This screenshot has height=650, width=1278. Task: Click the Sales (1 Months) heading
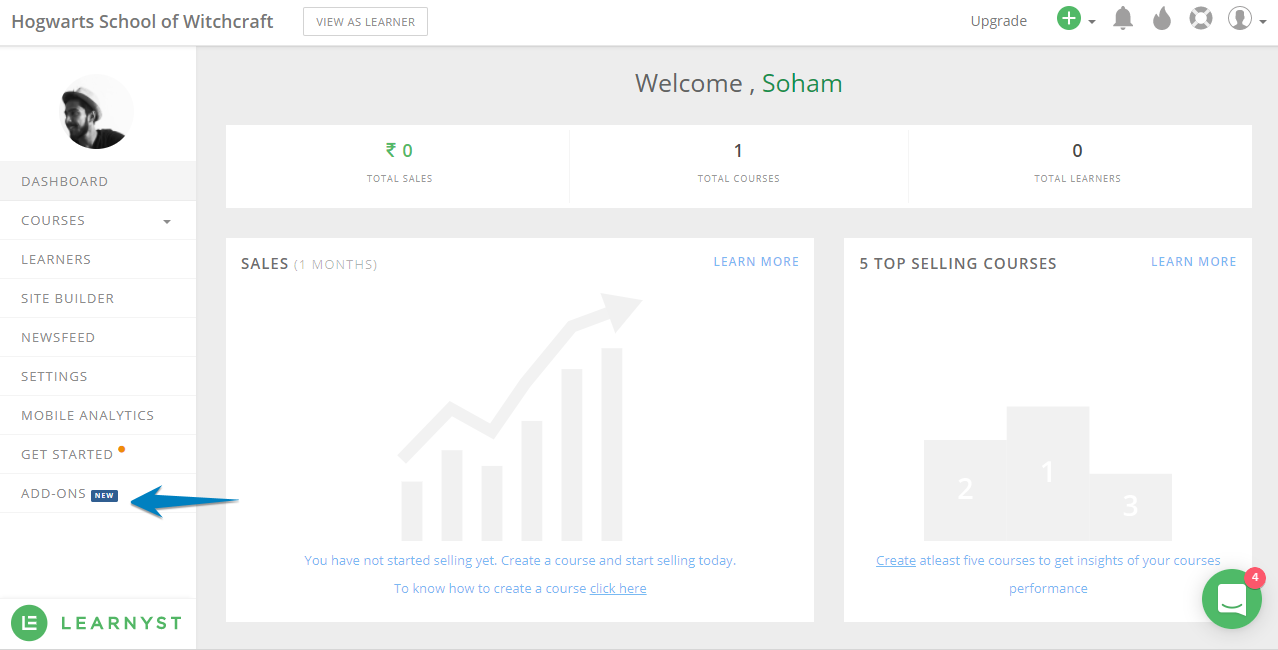coord(309,264)
